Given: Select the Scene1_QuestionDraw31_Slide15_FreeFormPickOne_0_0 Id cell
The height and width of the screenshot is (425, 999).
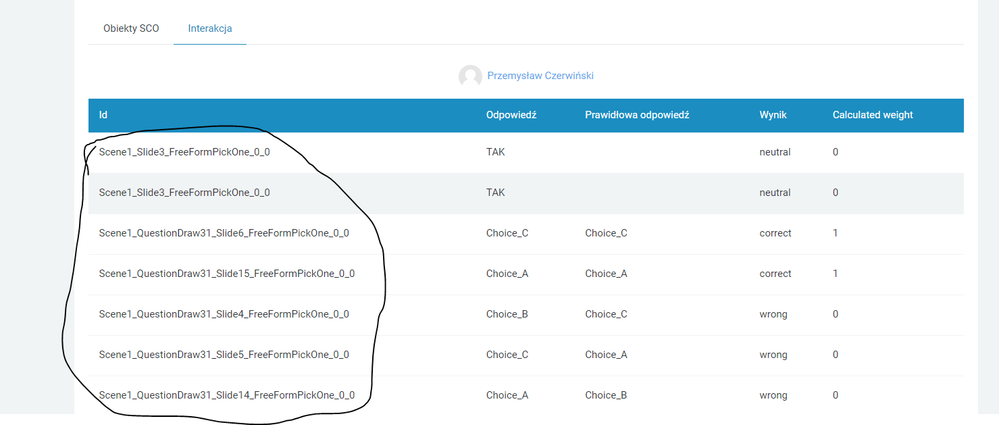Looking at the screenshot, I should 227,273.
